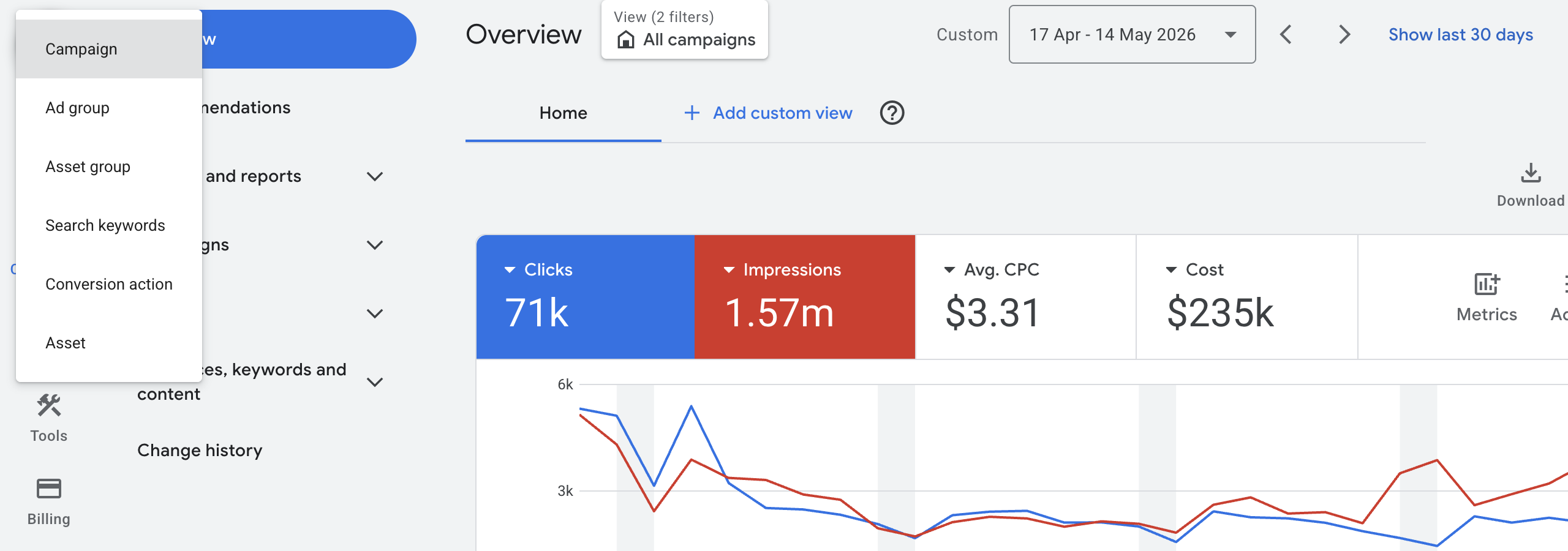Click Add custom view
The height and width of the screenshot is (551, 1568).
pos(782,113)
